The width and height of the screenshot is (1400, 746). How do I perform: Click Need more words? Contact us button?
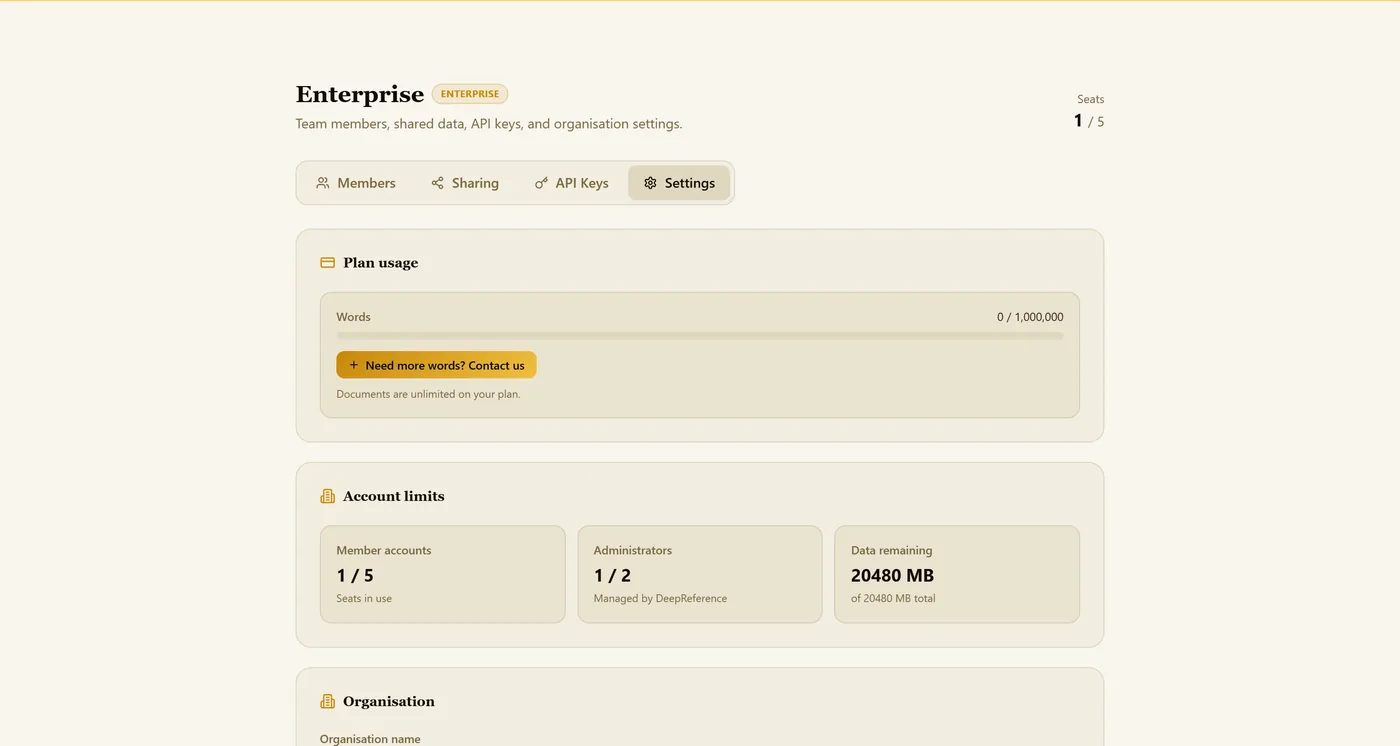coord(436,365)
